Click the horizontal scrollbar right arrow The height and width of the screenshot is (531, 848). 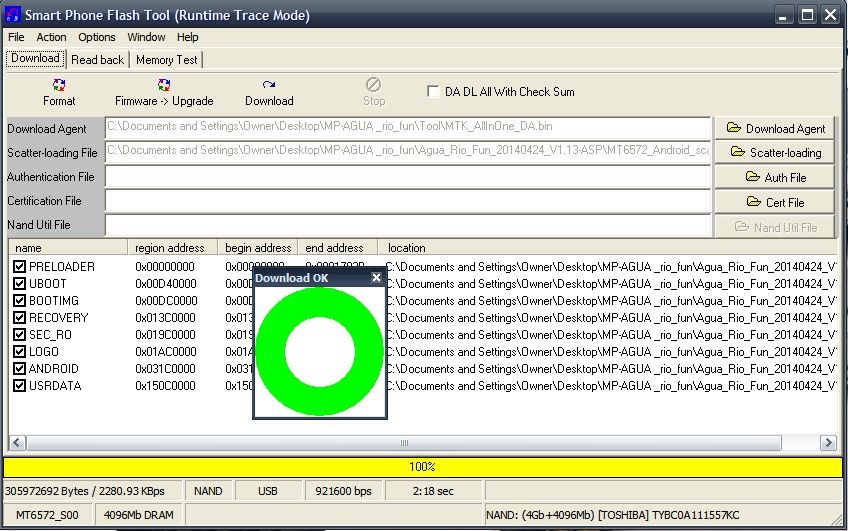coord(828,443)
